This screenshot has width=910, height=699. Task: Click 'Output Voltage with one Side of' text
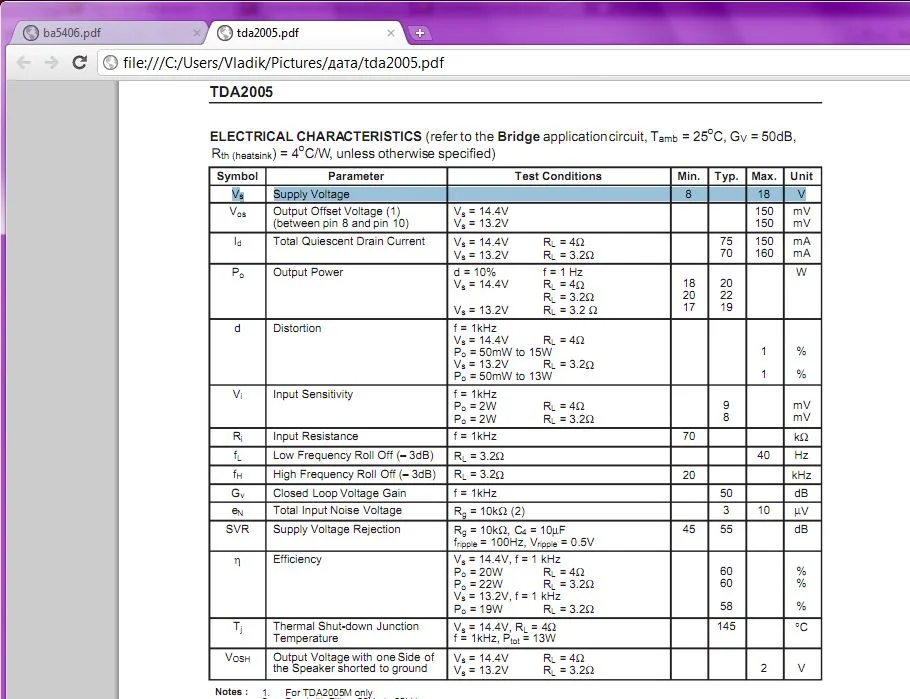coord(353,657)
